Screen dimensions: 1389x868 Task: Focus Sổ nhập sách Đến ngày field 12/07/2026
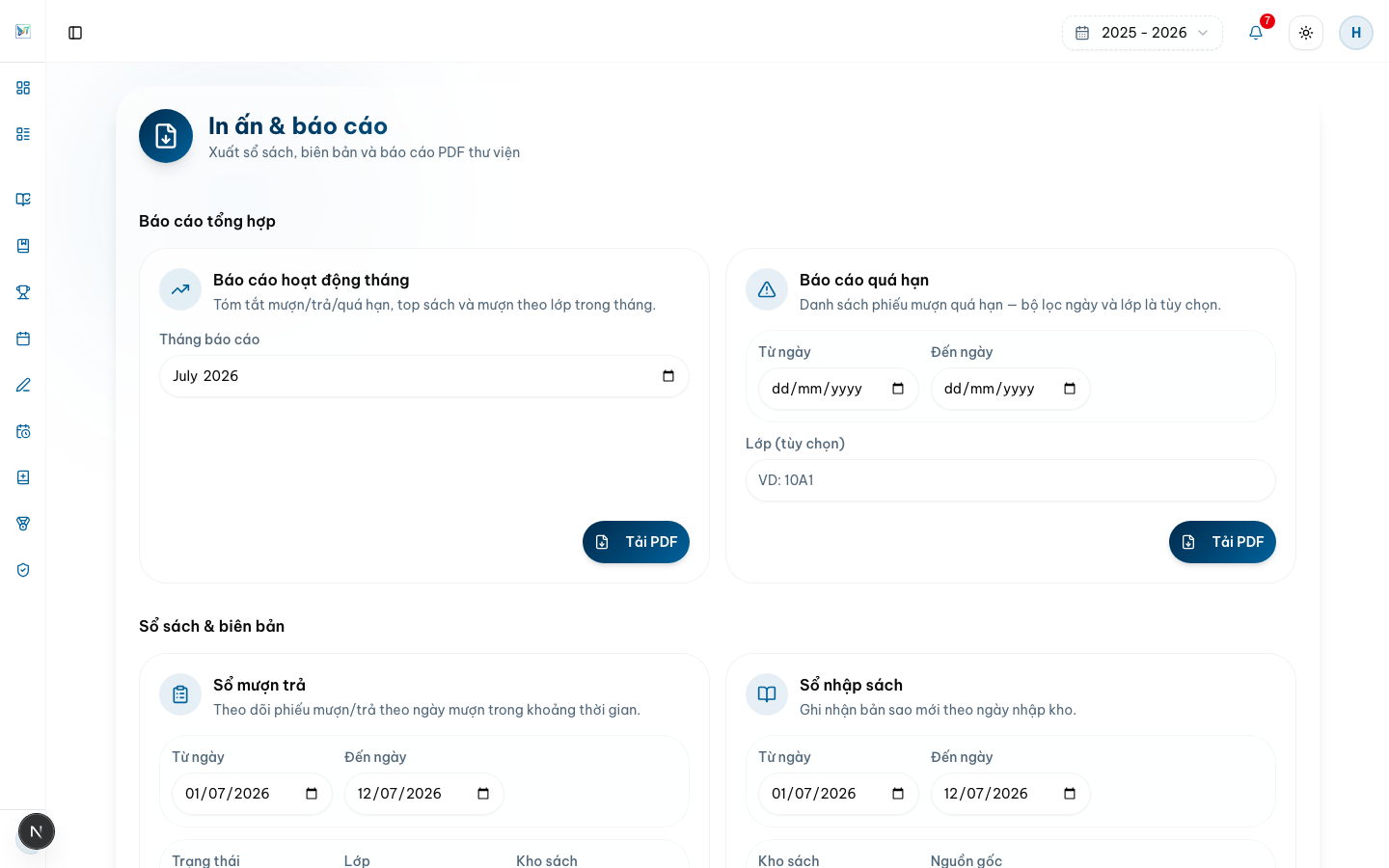click(1011, 794)
